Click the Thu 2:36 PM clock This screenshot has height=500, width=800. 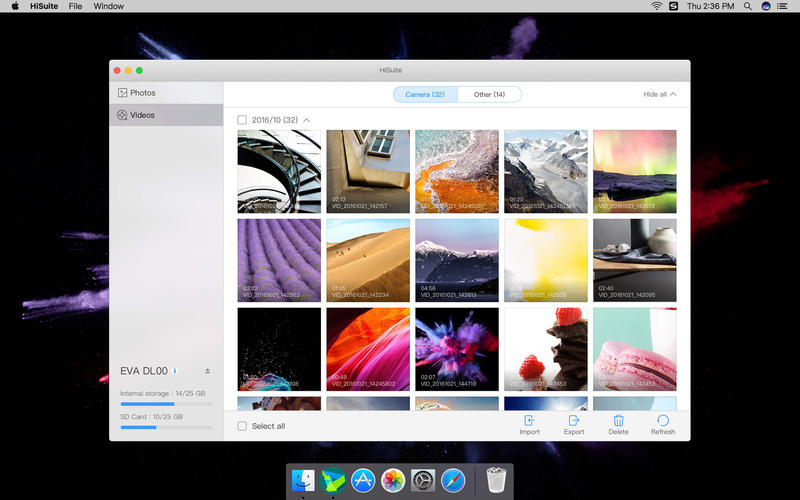(710, 6)
